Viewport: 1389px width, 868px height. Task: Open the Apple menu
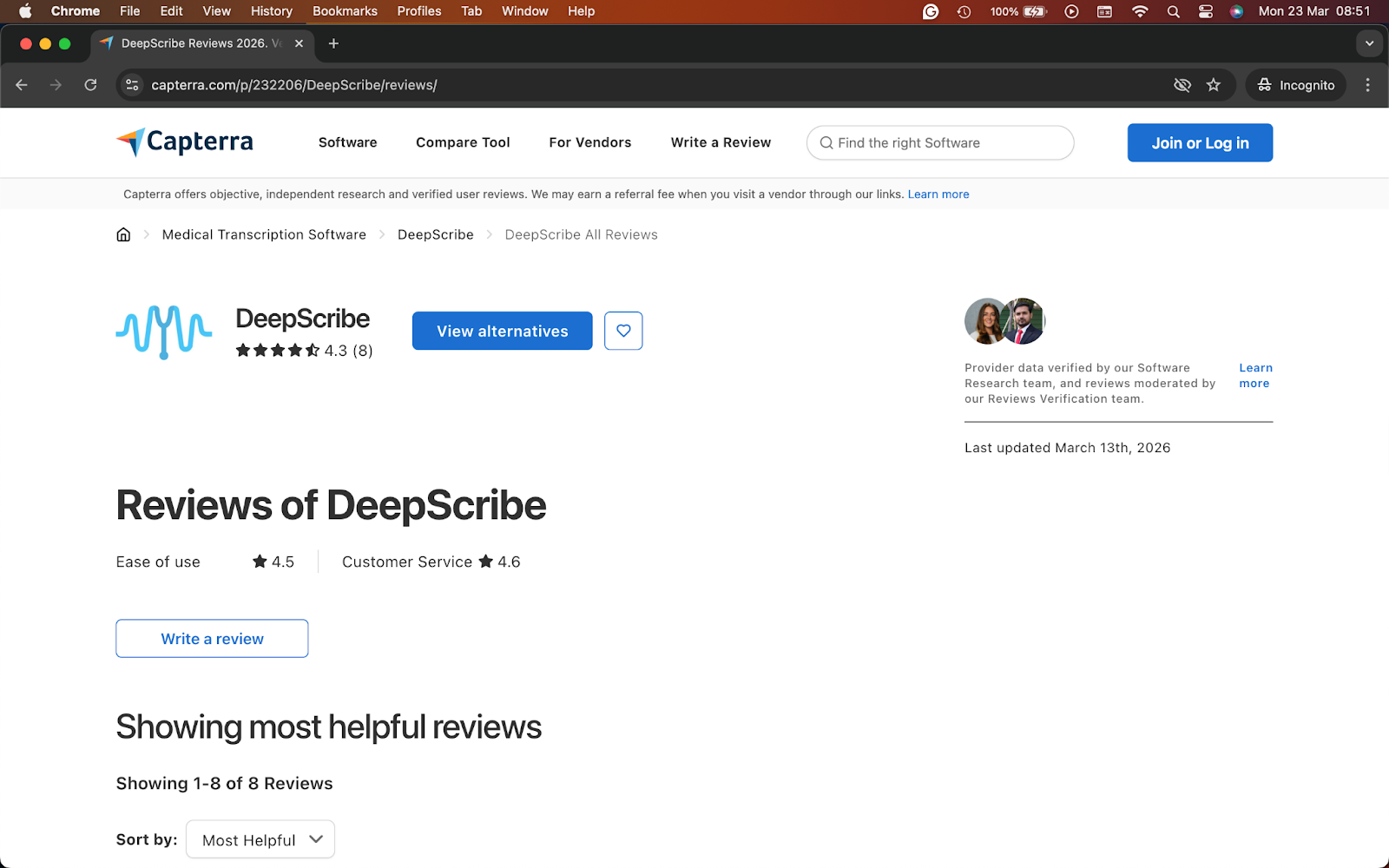click(25, 11)
